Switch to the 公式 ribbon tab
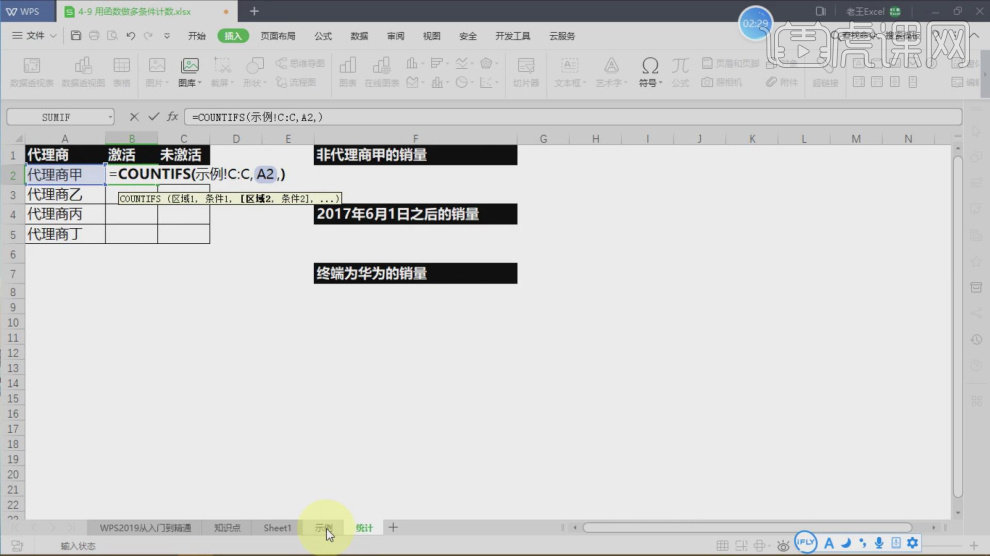The image size is (990, 556). pyautogui.click(x=323, y=36)
